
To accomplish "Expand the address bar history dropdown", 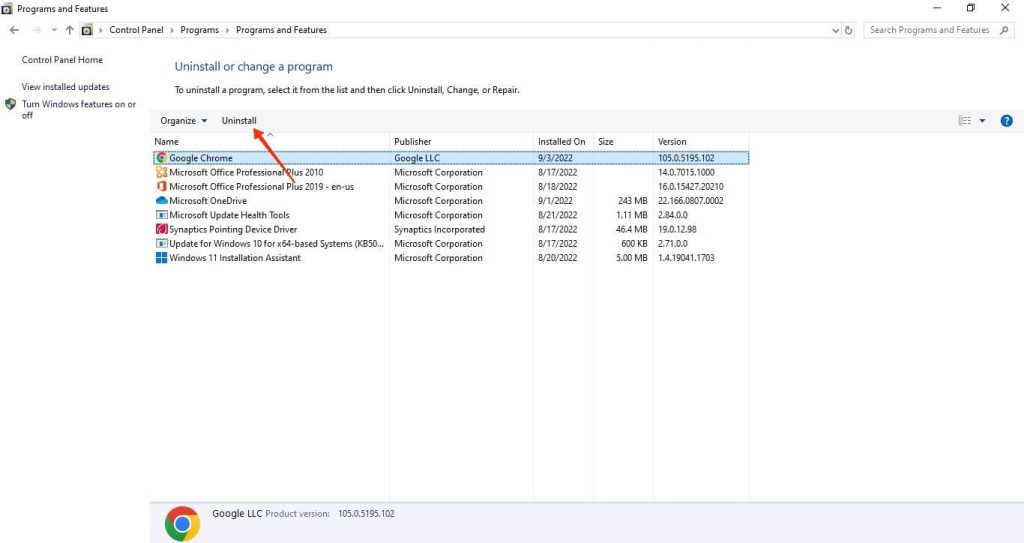I will pyautogui.click(x=835, y=31).
